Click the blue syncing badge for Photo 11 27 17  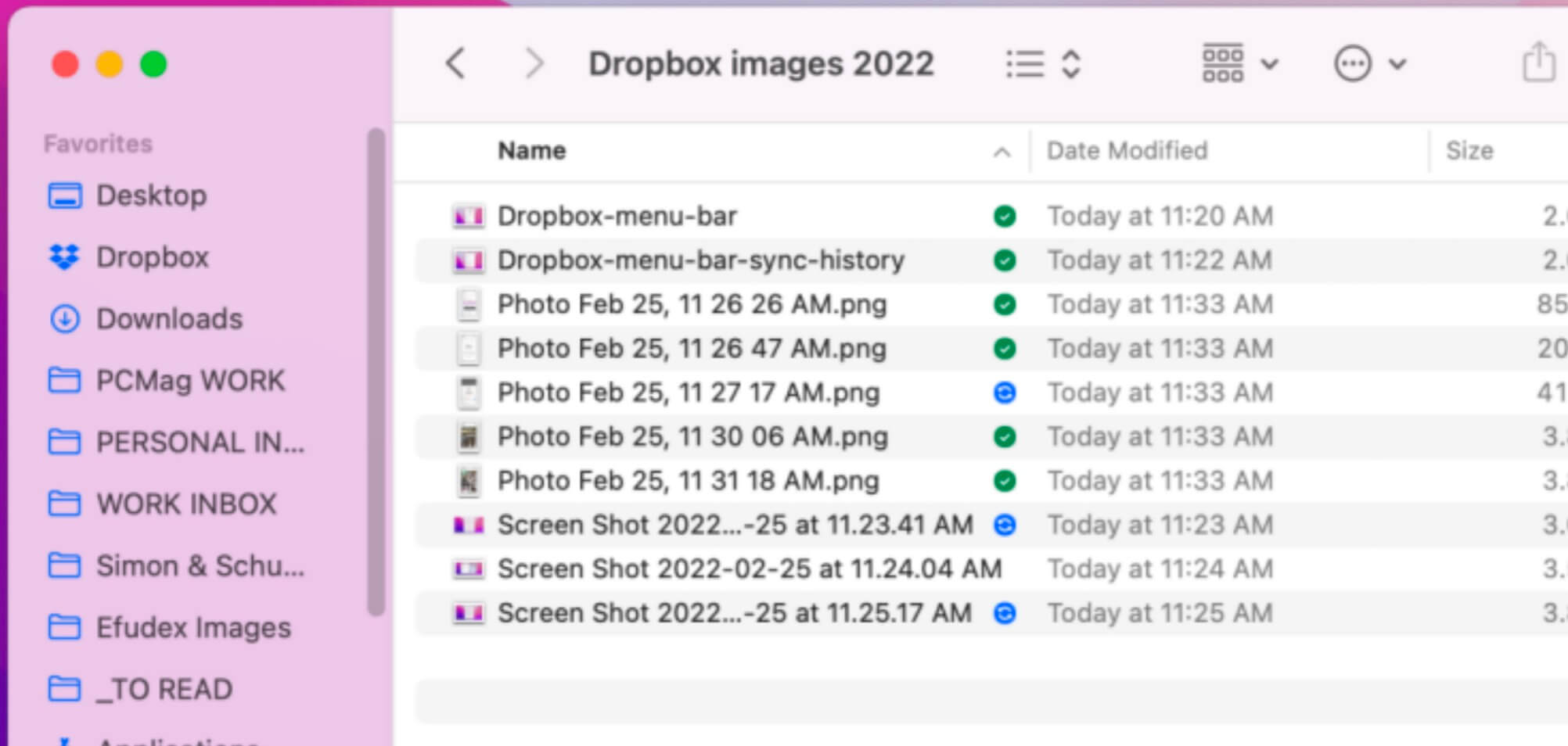(x=1005, y=393)
